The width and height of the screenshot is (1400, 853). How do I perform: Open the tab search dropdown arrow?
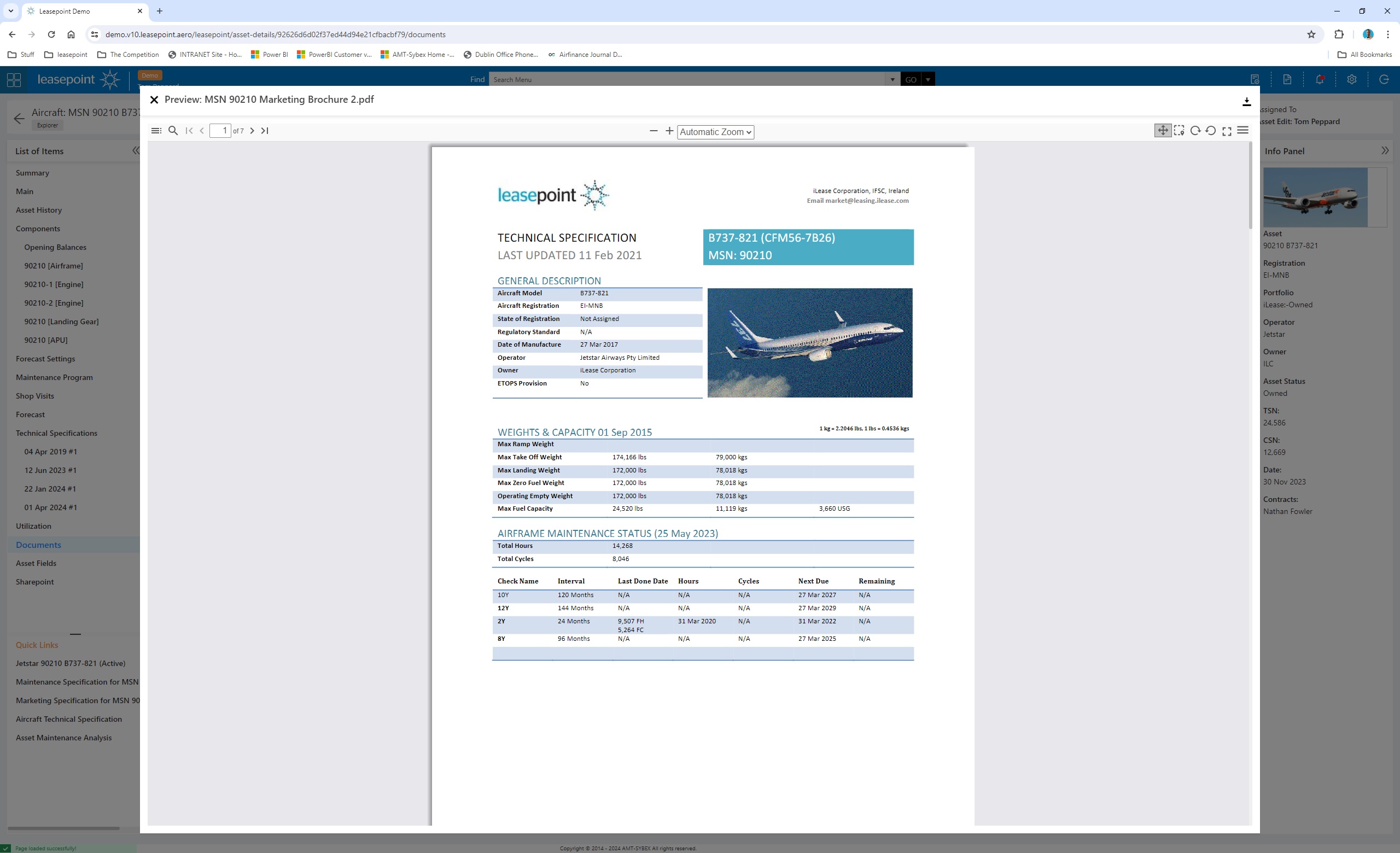[x=11, y=11]
